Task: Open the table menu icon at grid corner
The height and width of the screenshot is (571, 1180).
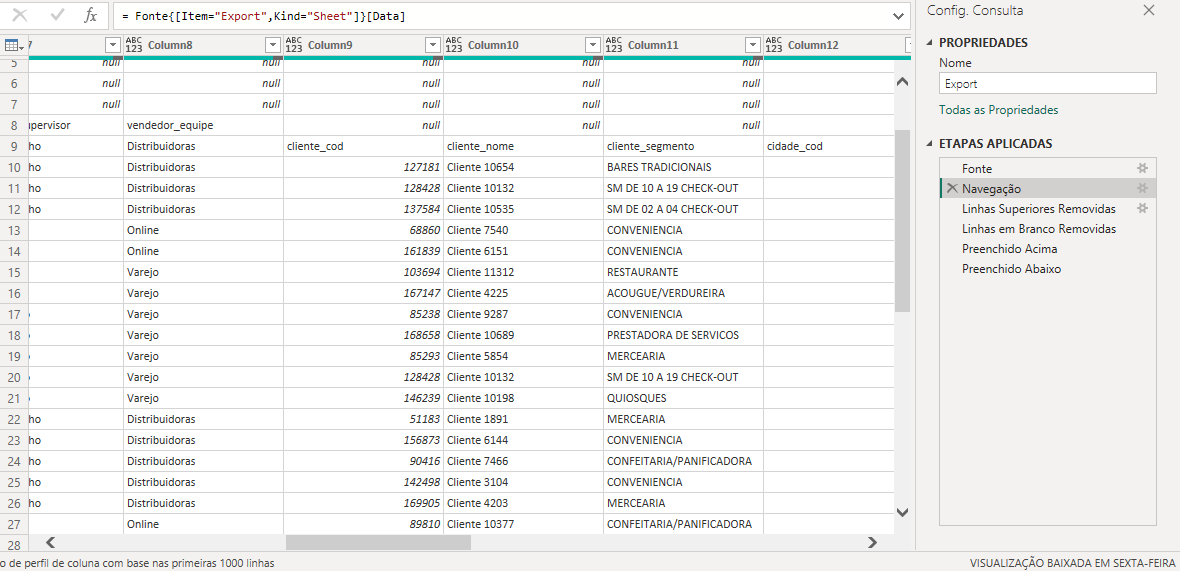Action: pyautogui.click(x=13, y=45)
